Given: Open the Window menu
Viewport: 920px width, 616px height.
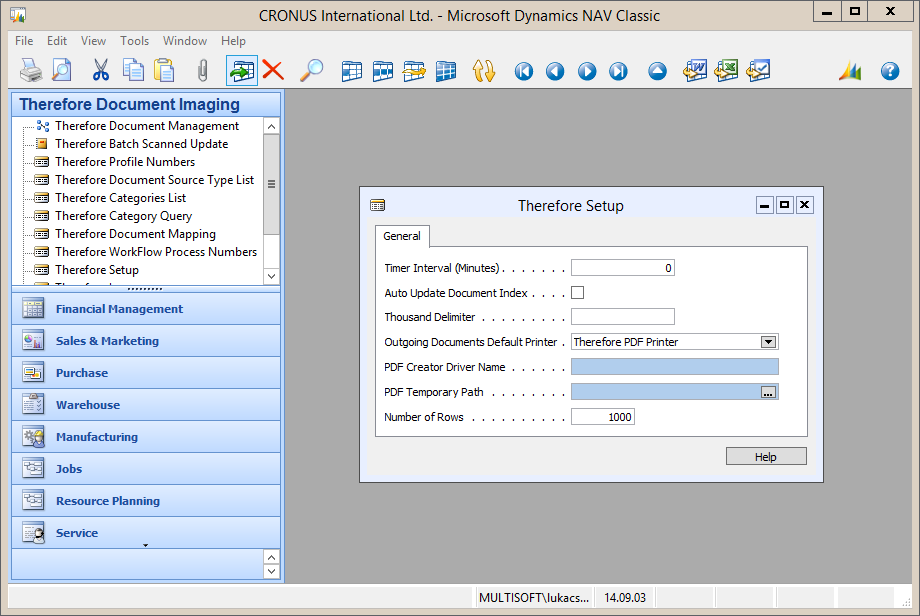Looking at the screenshot, I should [185, 40].
